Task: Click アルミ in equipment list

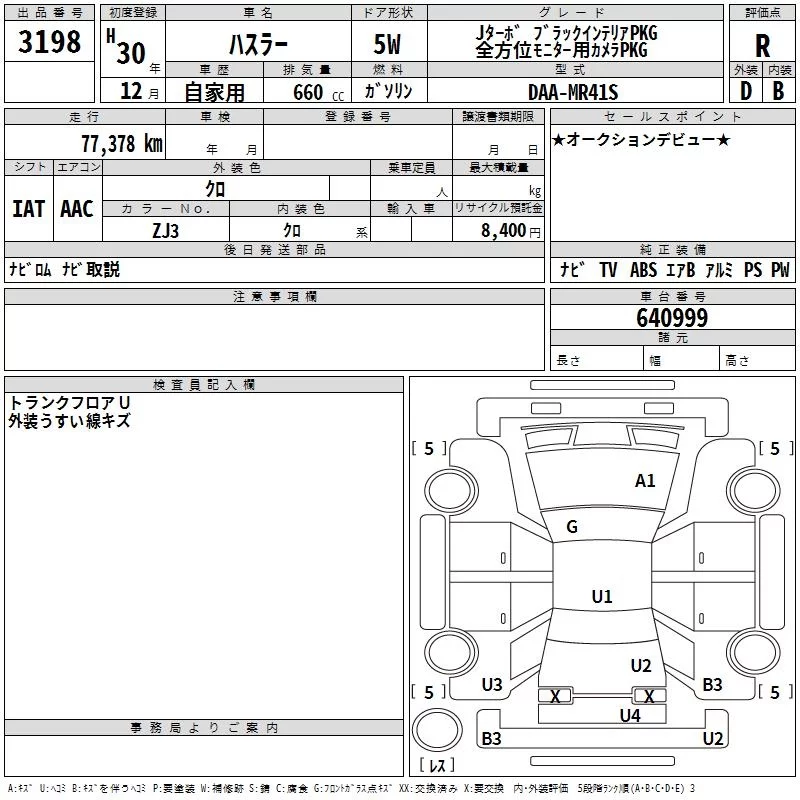Action: [x=718, y=269]
